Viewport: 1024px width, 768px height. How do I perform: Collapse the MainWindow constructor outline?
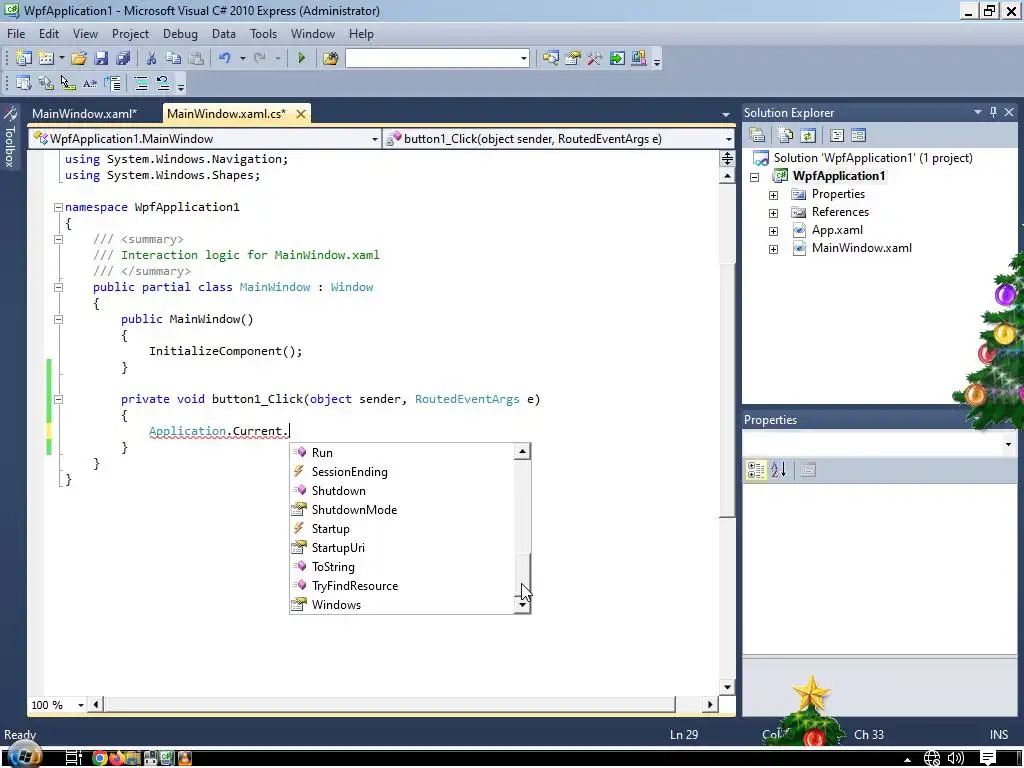58,319
